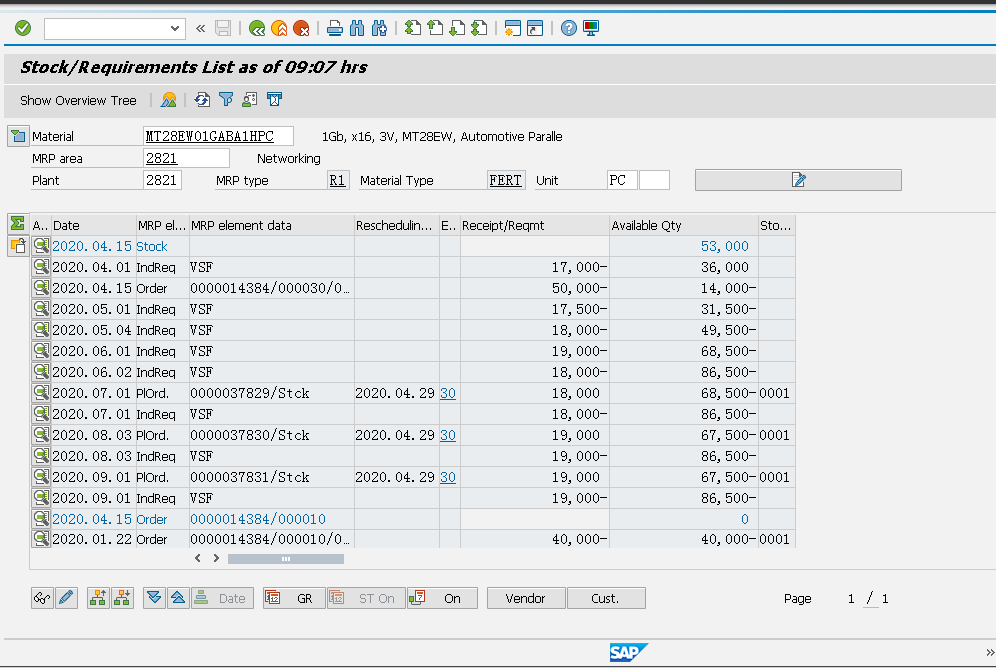
Task: Toggle the On button near Vendor
Action: pyautogui.click(x=442, y=597)
